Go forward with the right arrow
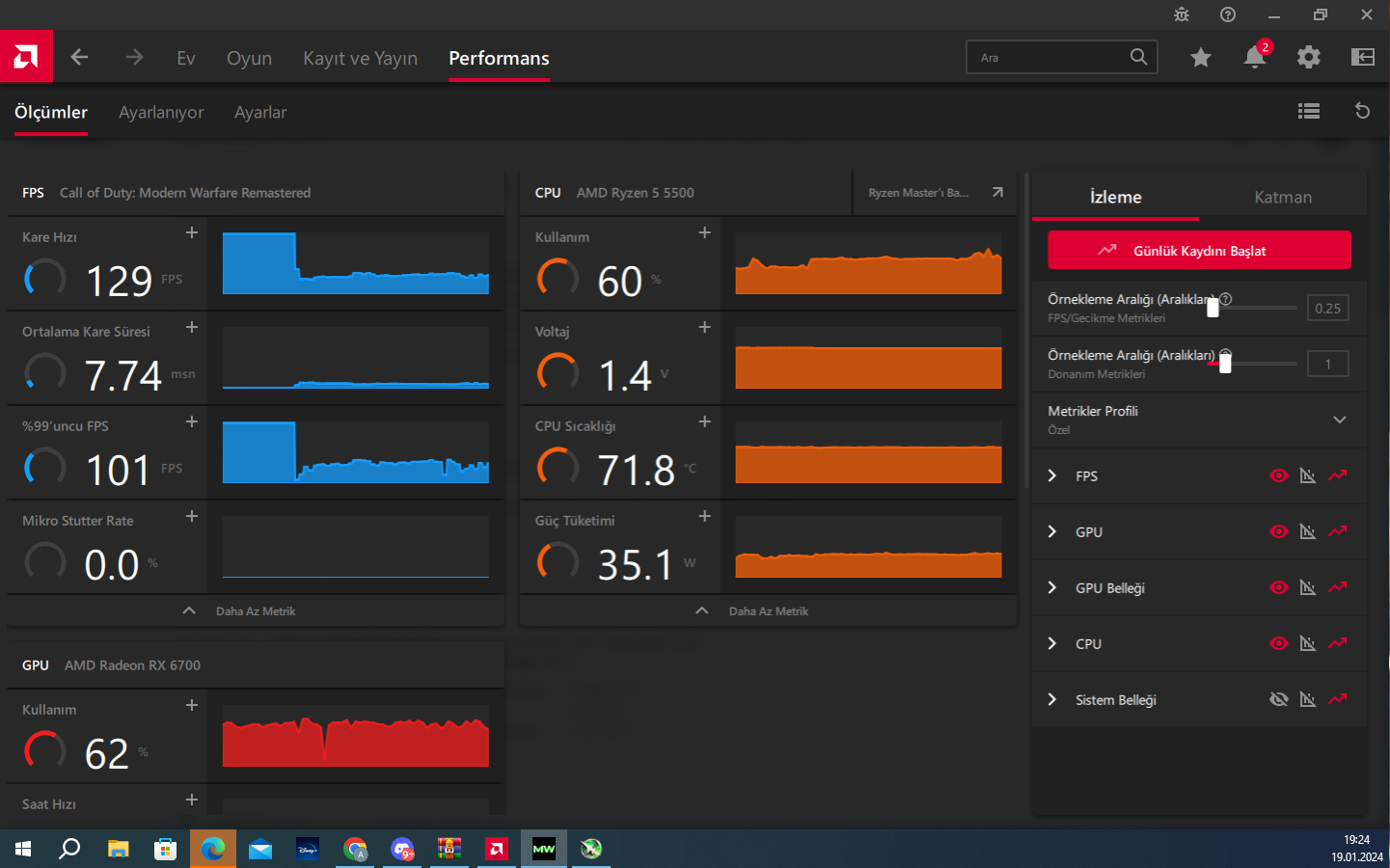 click(x=134, y=58)
